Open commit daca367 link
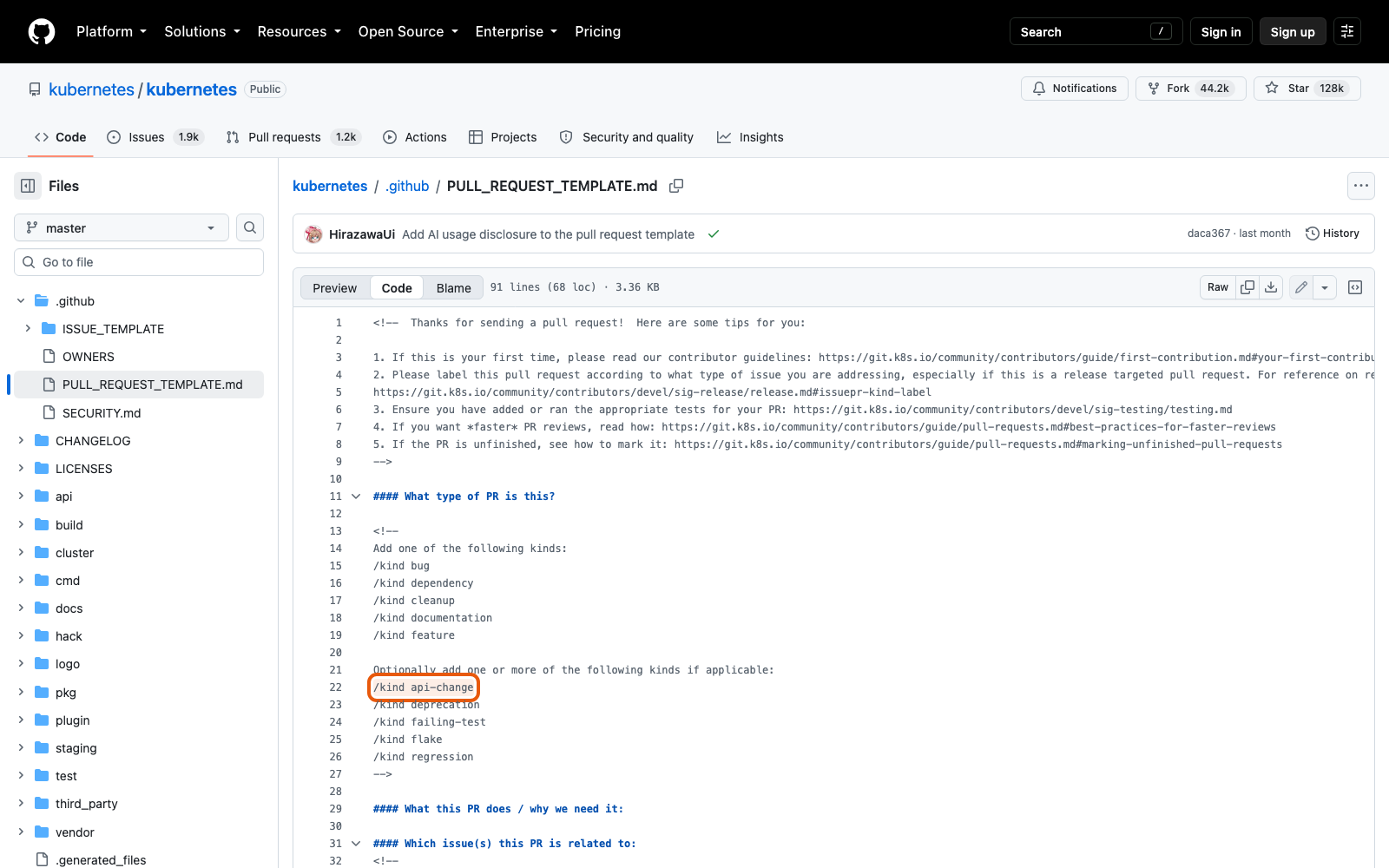Screen dimensions: 1389x868 pyautogui.click(x=1208, y=233)
